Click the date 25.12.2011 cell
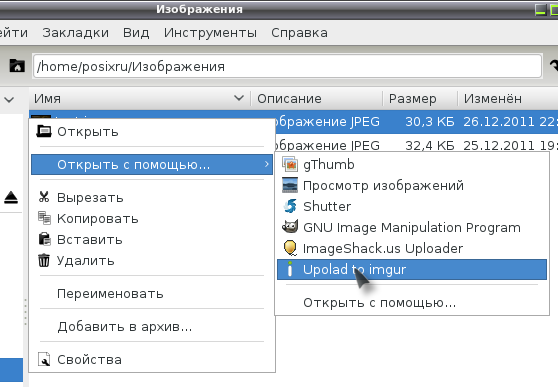The height and width of the screenshot is (387, 558). pos(510,145)
